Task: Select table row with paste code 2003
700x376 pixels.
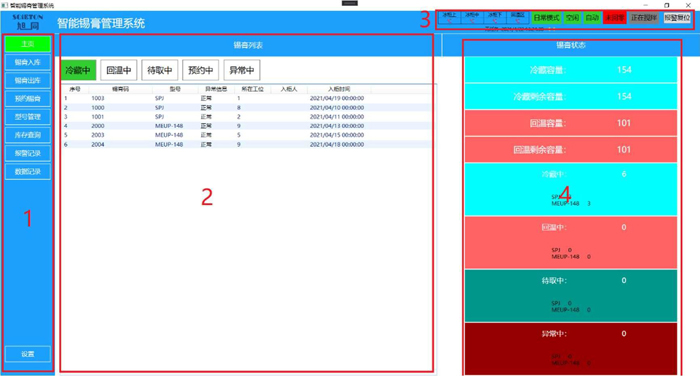Action: click(246, 135)
